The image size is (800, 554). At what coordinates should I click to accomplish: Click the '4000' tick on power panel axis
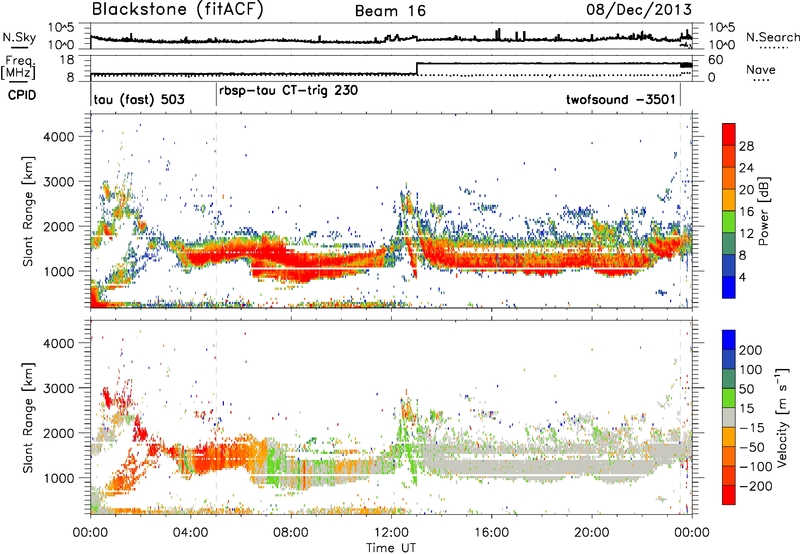58,137
